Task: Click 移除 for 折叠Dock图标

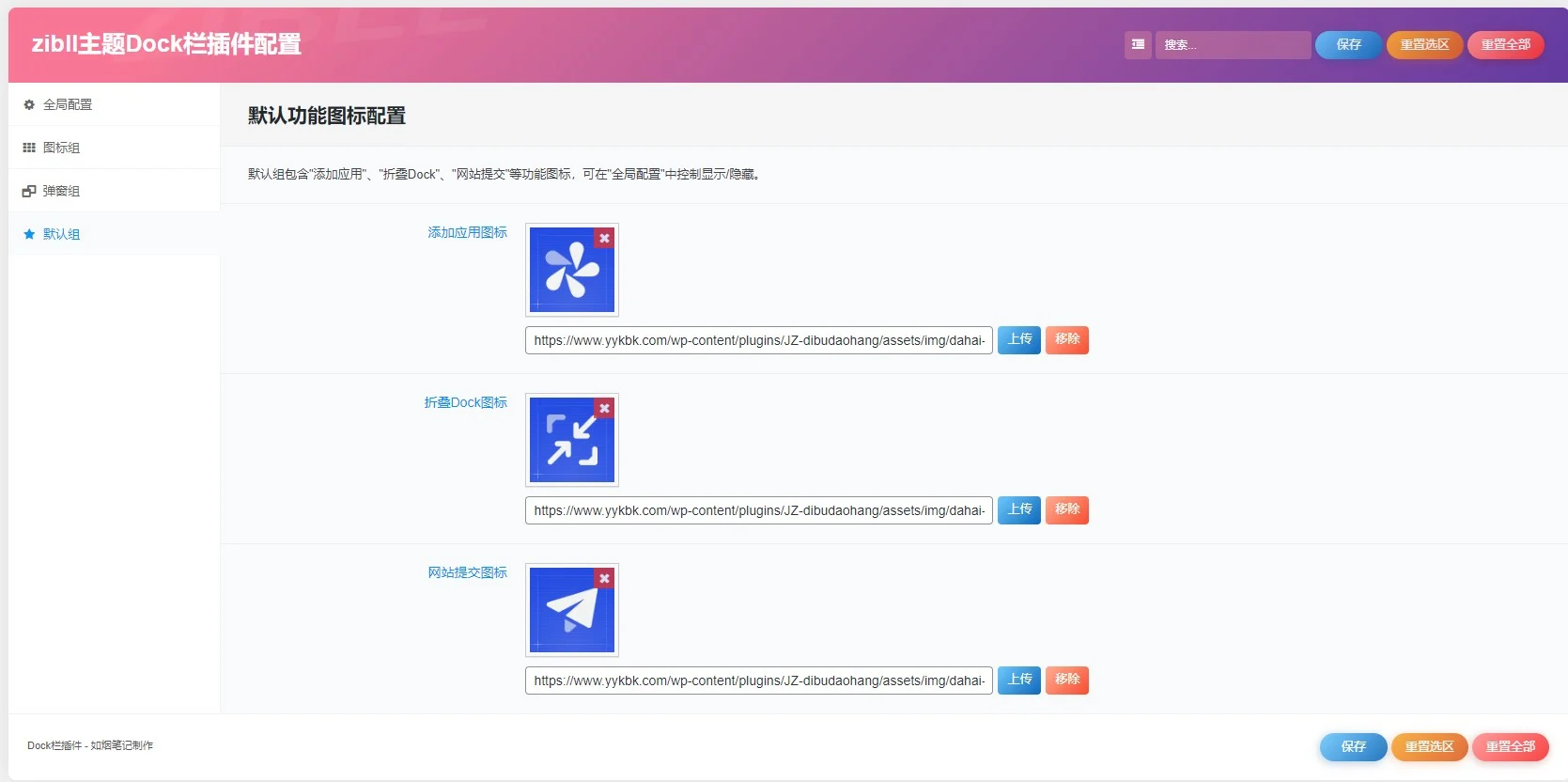Action: click(1067, 509)
